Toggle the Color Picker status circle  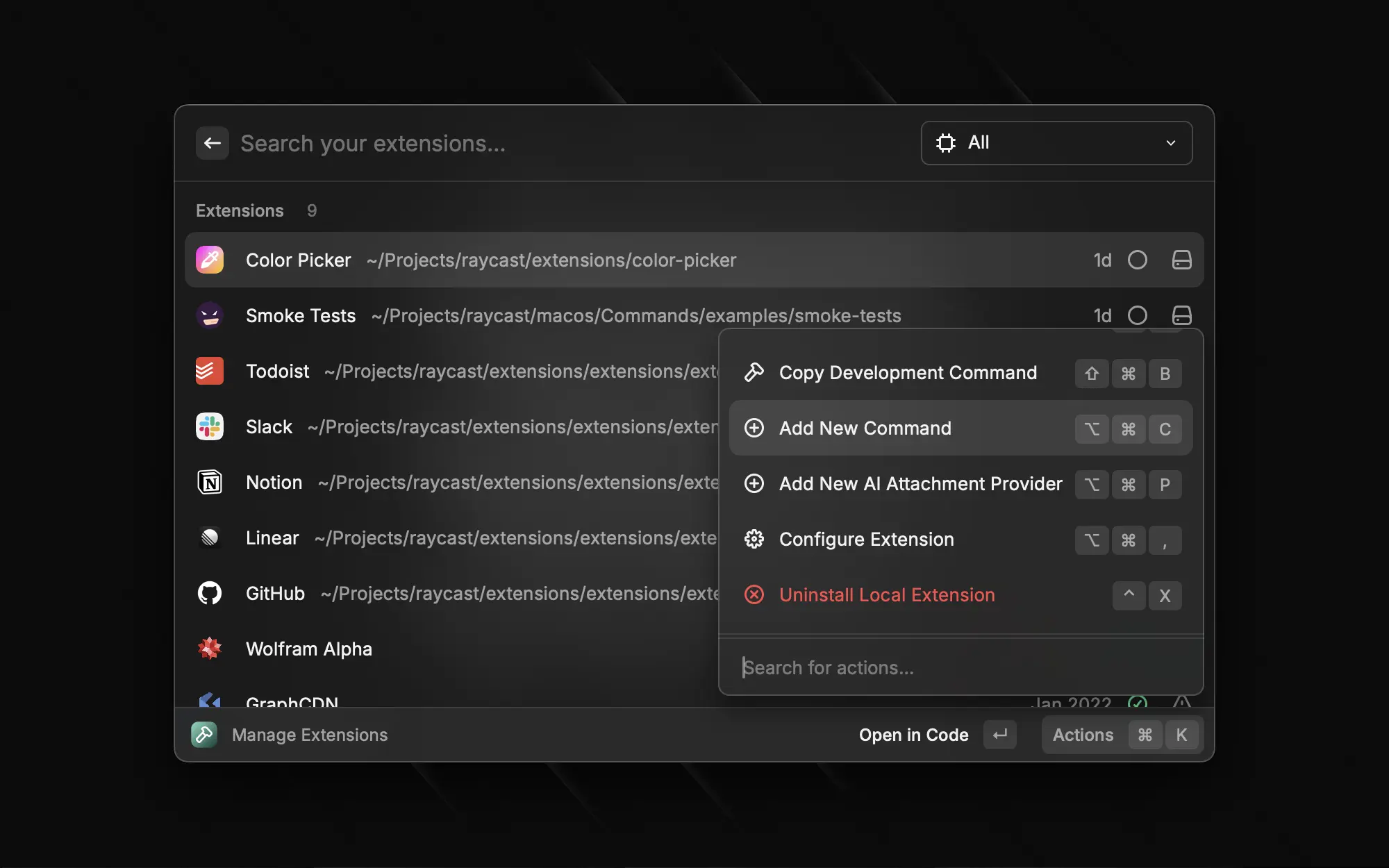pyautogui.click(x=1137, y=260)
